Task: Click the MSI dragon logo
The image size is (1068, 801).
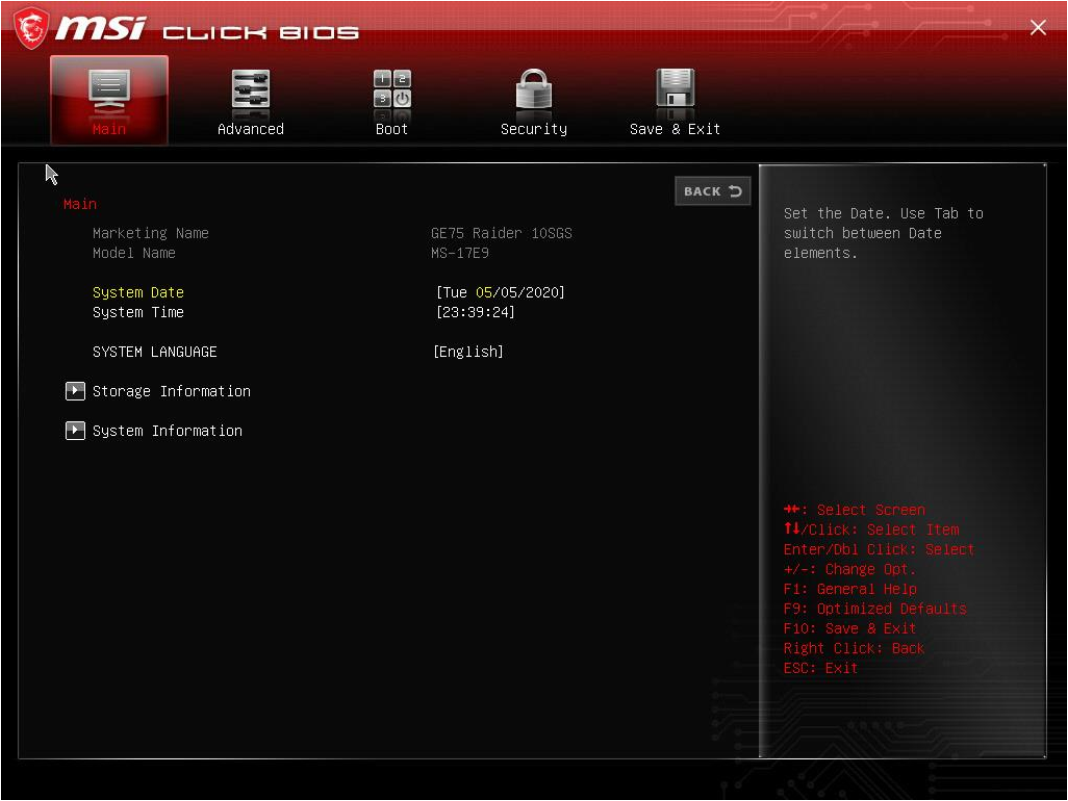Action: (29, 27)
